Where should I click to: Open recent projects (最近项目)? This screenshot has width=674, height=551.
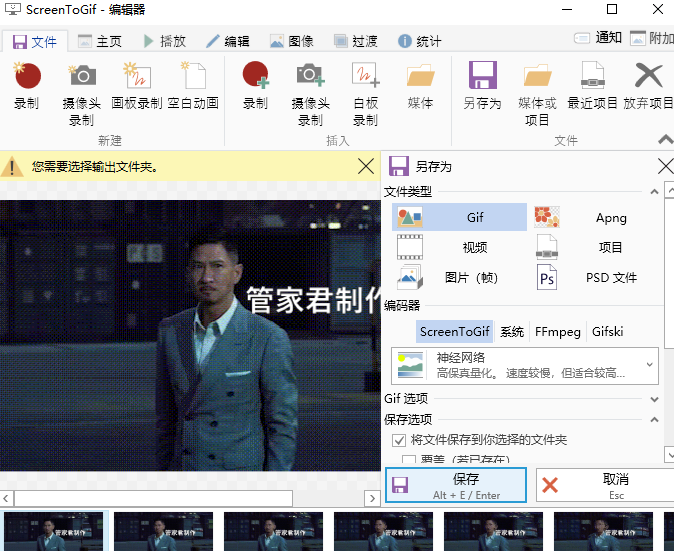(x=592, y=86)
